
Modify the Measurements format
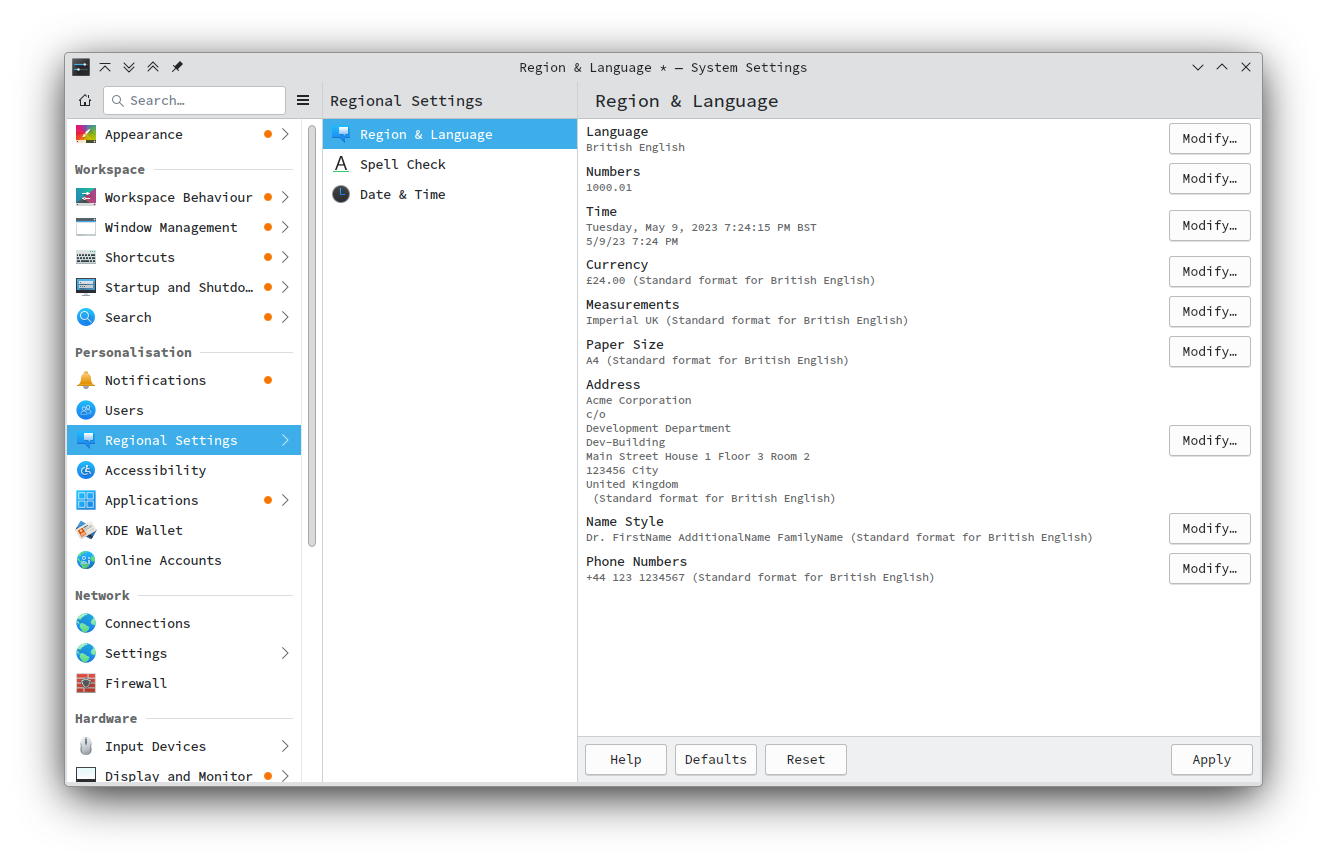point(1210,312)
